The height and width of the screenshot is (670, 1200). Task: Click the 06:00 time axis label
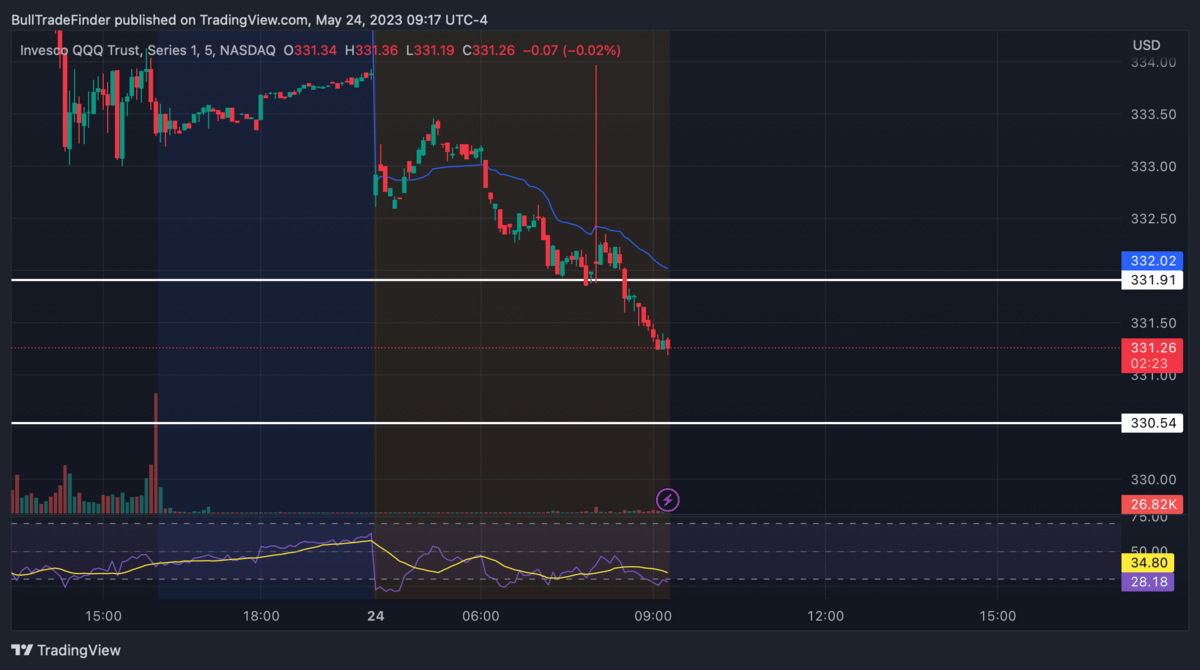click(x=480, y=616)
